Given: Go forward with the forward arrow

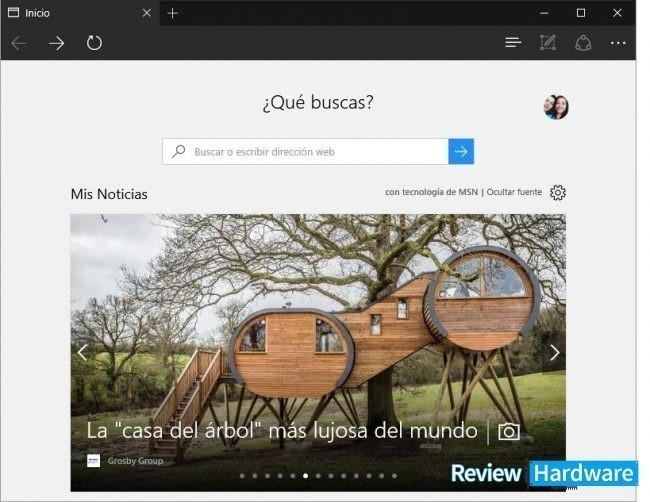Looking at the screenshot, I should click(57, 43).
